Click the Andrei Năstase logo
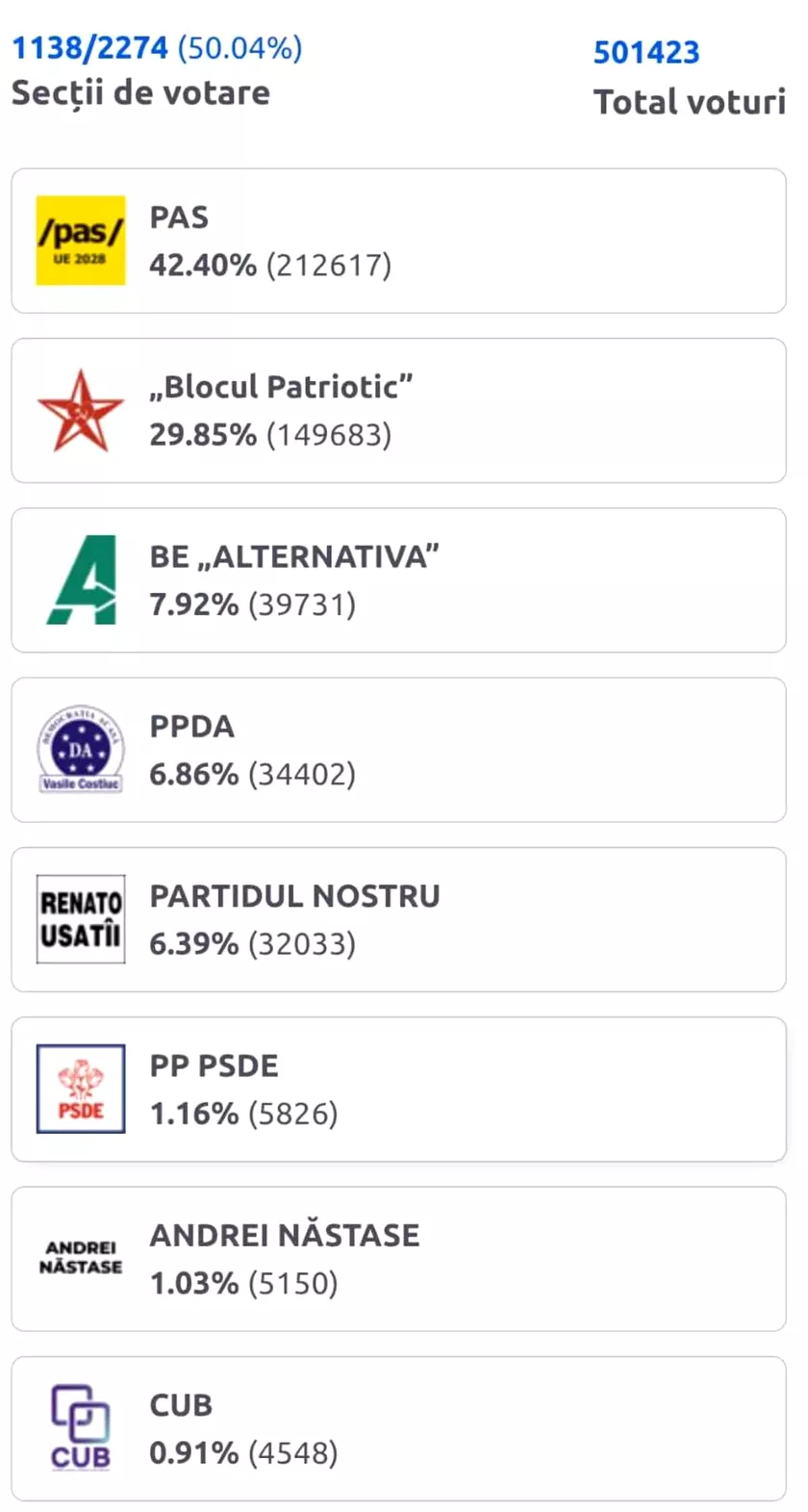Viewport: 808px width, 1512px height. coord(81,1258)
